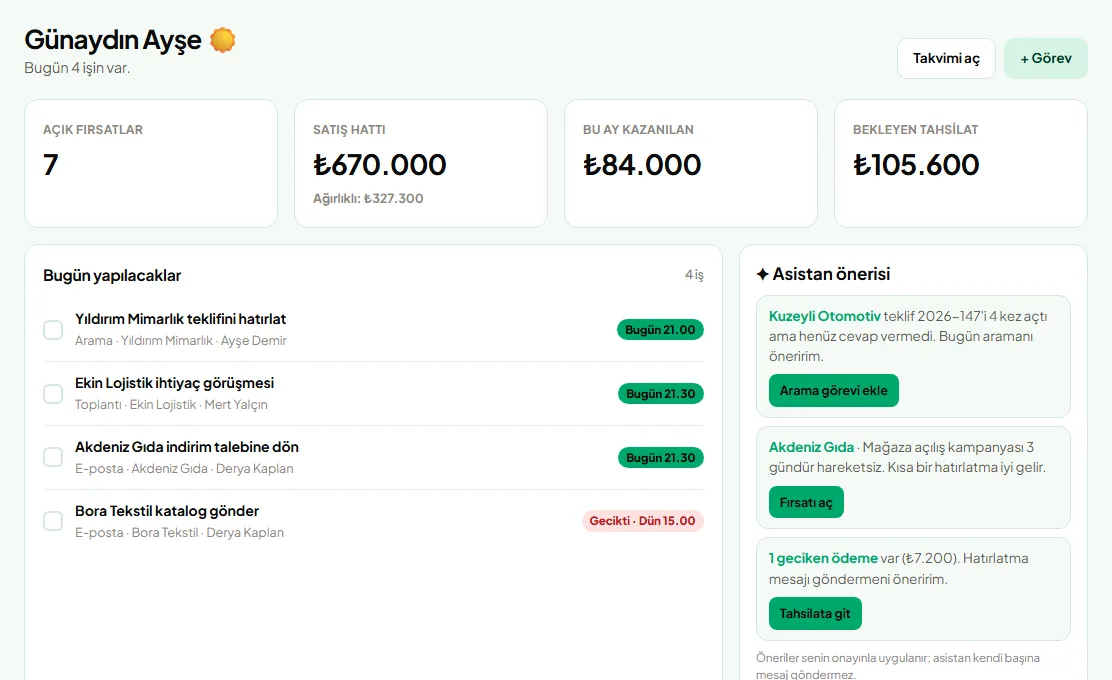Click the Bugün 21.00 badge on Yıldırım Mimarlık
This screenshot has height=680, width=1112.
660,330
